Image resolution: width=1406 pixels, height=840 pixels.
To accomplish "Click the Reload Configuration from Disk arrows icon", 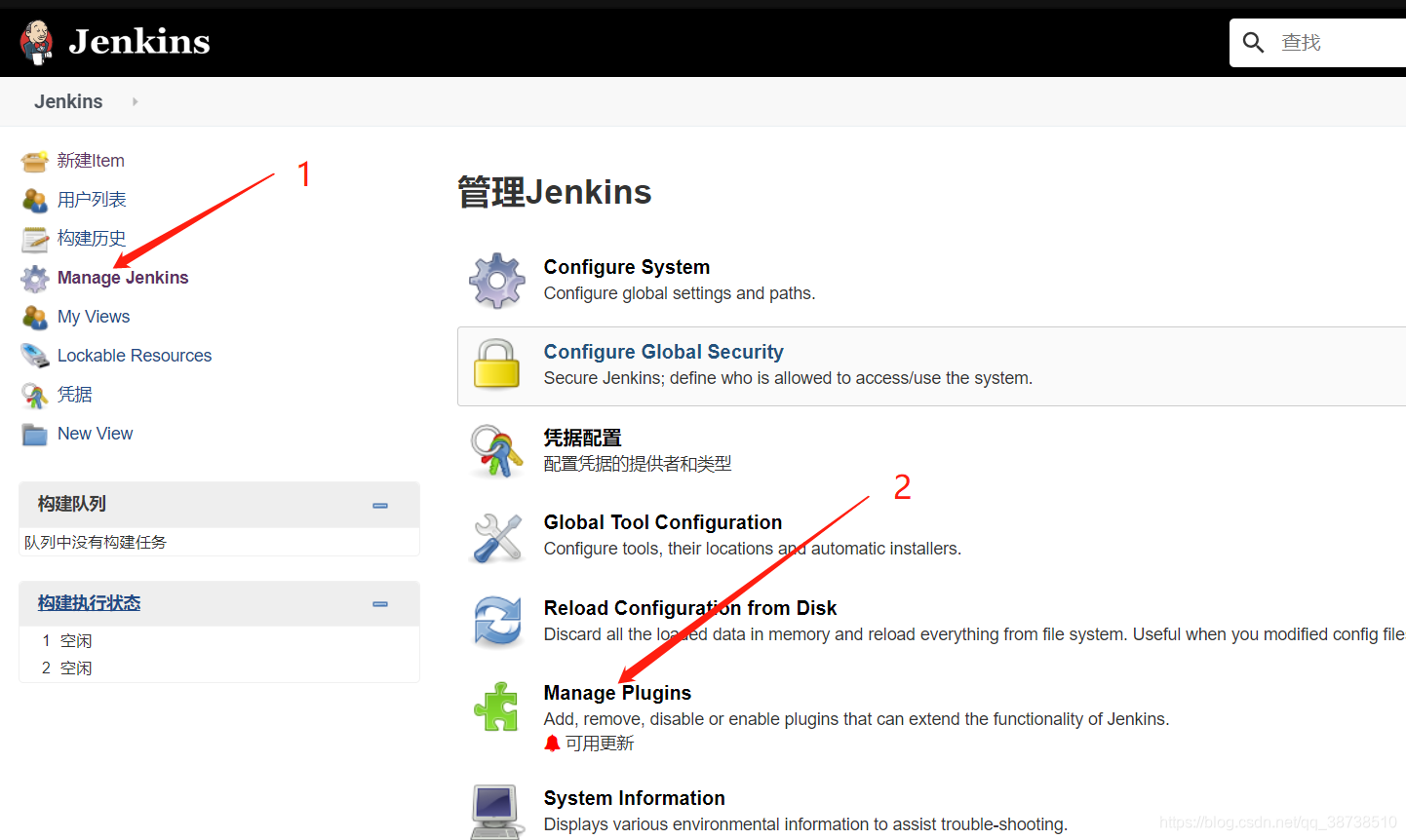I will [x=497, y=620].
